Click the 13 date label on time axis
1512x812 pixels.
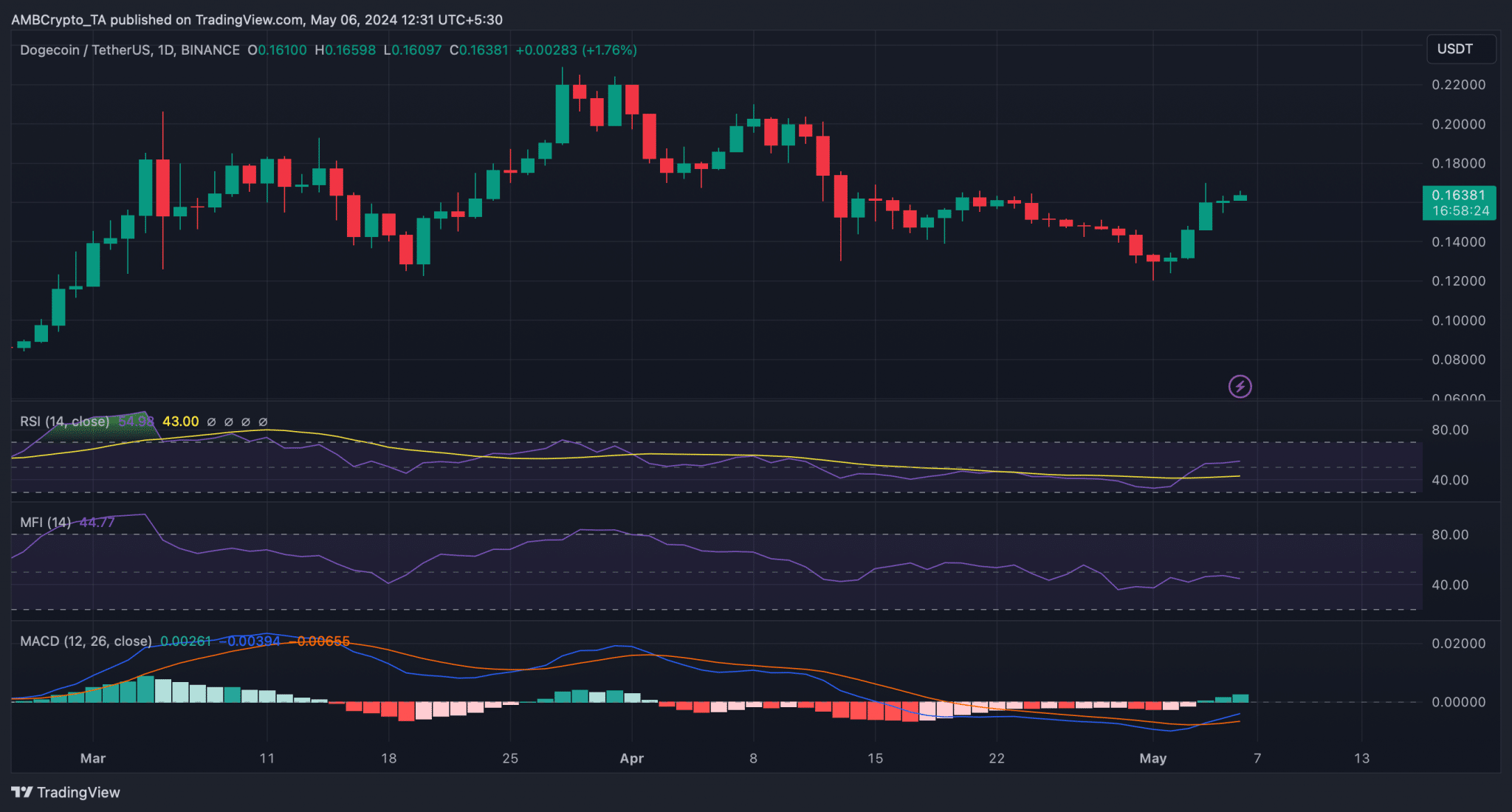click(x=1361, y=758)
